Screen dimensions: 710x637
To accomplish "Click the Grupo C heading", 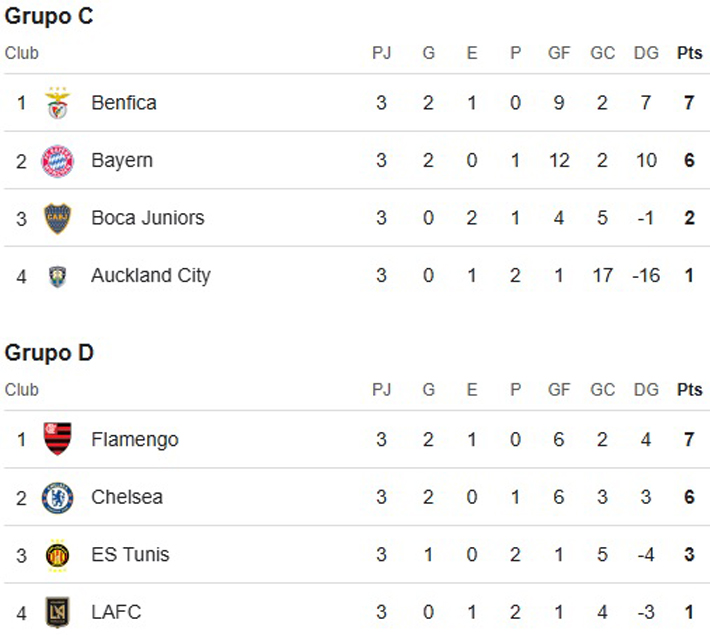I will pos(50,17).
